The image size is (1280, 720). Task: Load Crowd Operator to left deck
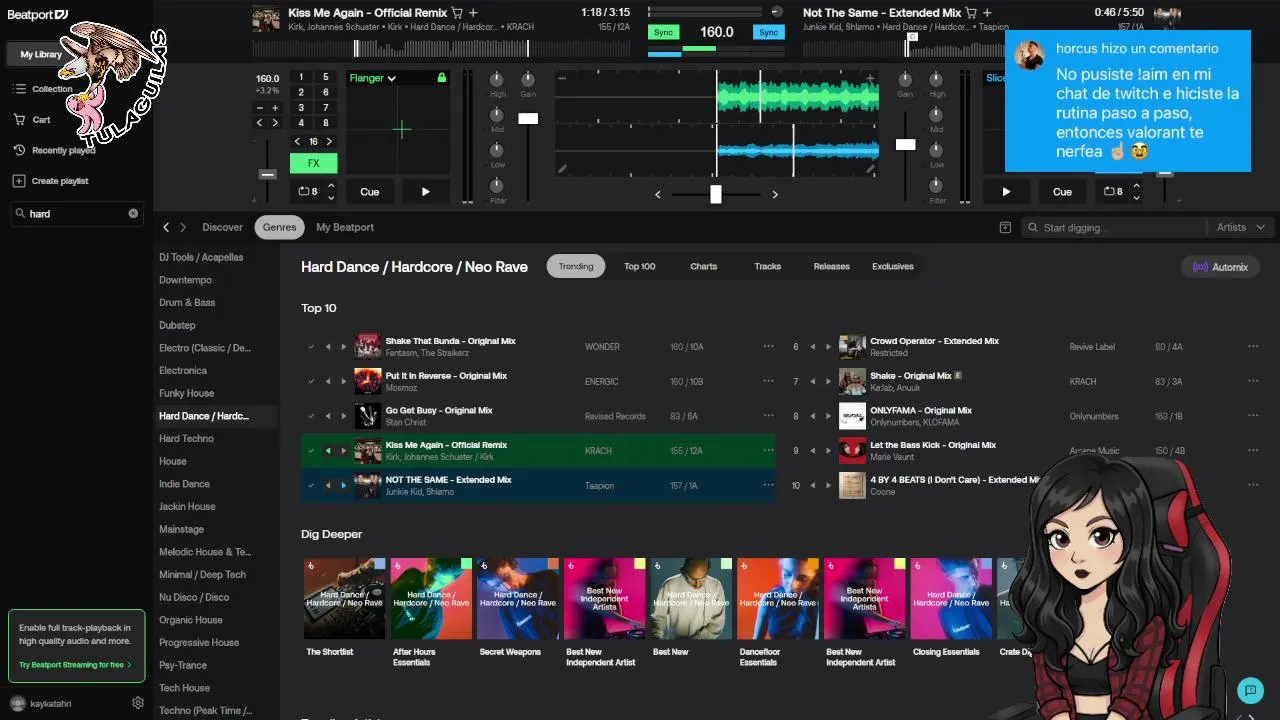tap(812, 347)
